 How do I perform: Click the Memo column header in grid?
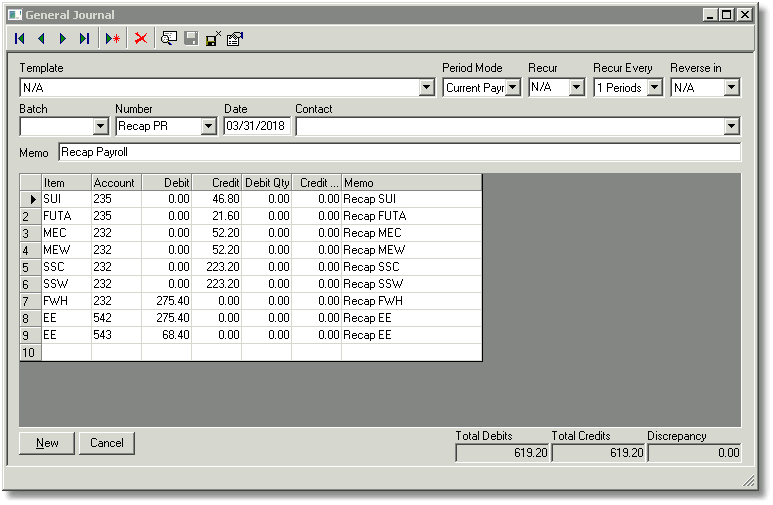click(412, 182)
